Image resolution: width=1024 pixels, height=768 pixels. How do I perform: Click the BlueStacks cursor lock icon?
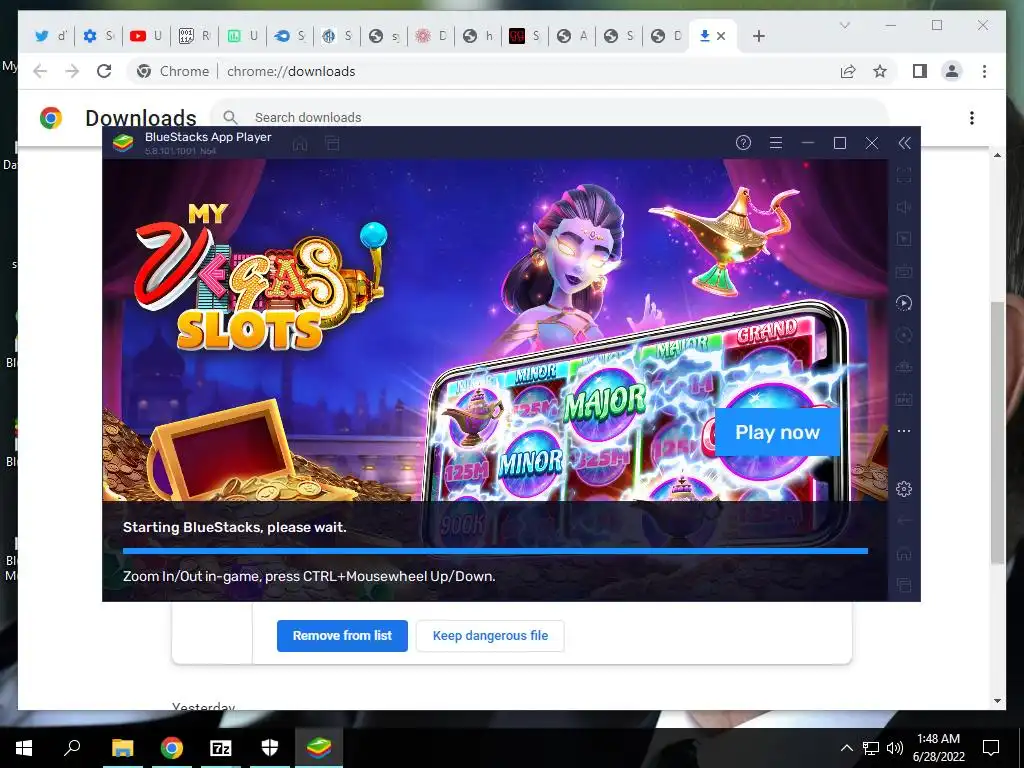(x=904, y=239)
